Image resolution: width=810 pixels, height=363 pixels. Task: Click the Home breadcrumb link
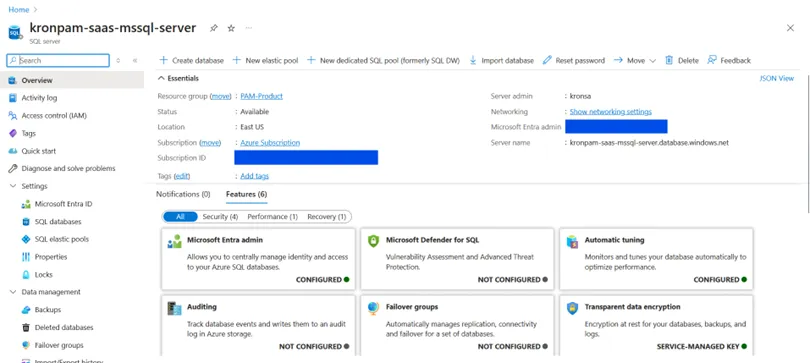19,9
